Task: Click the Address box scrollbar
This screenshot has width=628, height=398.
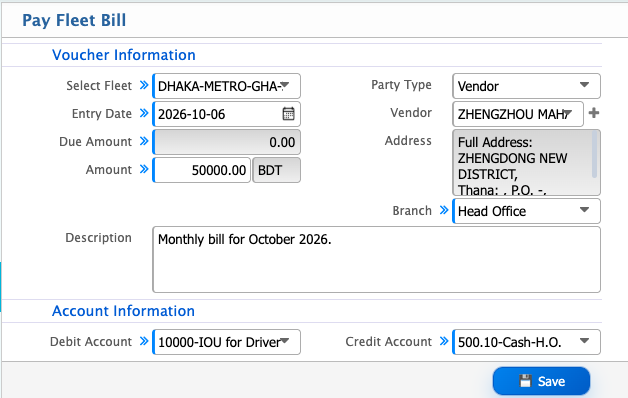Action: (x=595, y=155)
